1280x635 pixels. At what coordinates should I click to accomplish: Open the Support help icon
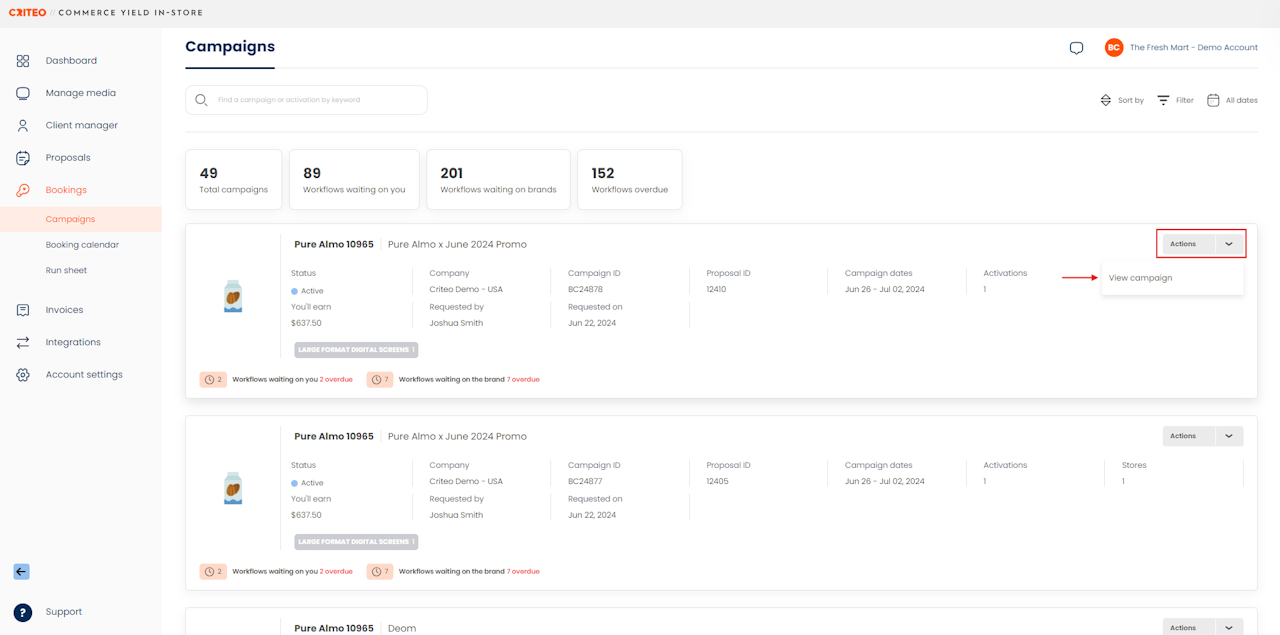22,612
